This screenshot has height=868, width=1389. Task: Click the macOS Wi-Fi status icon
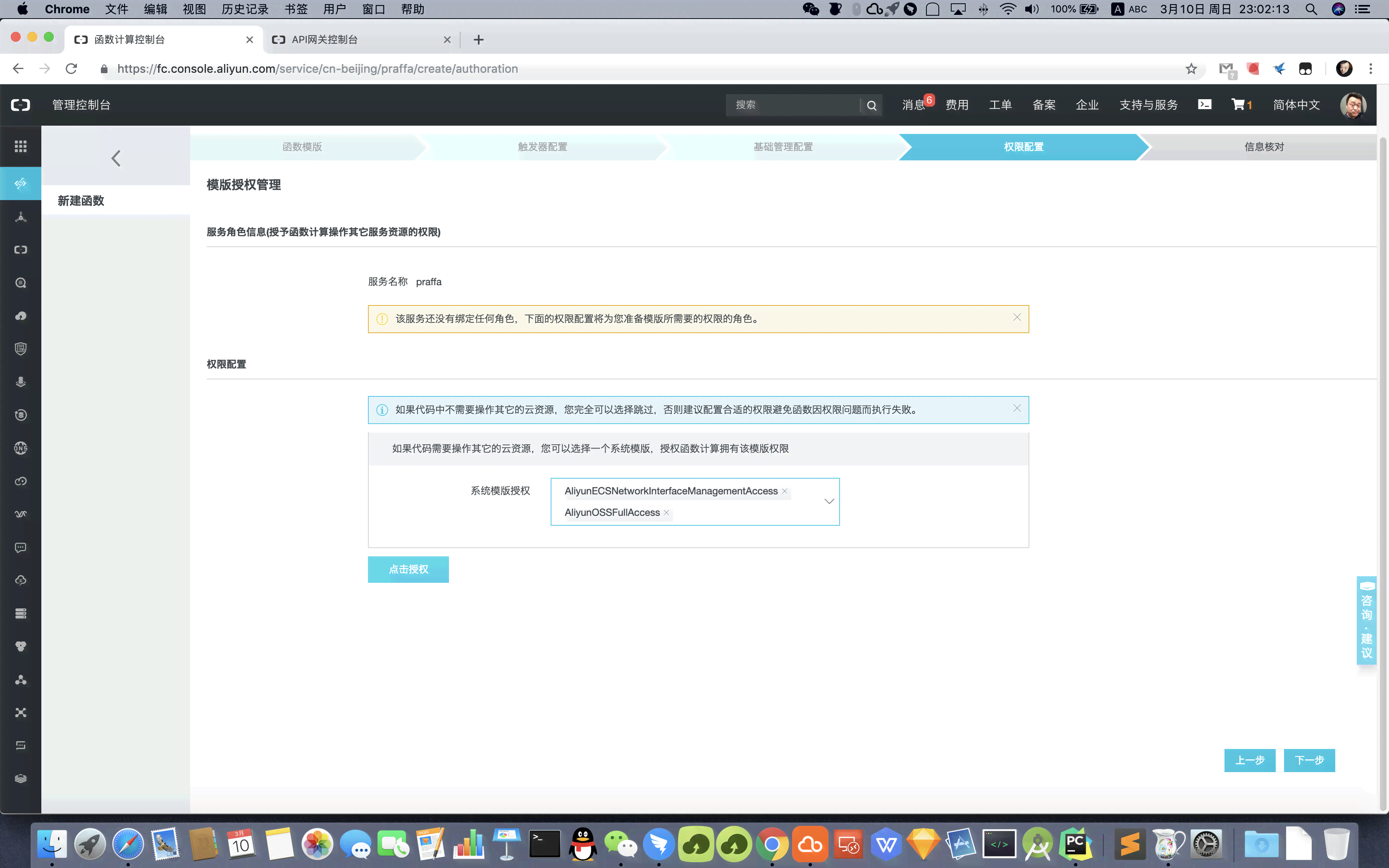coord(1005,9)
